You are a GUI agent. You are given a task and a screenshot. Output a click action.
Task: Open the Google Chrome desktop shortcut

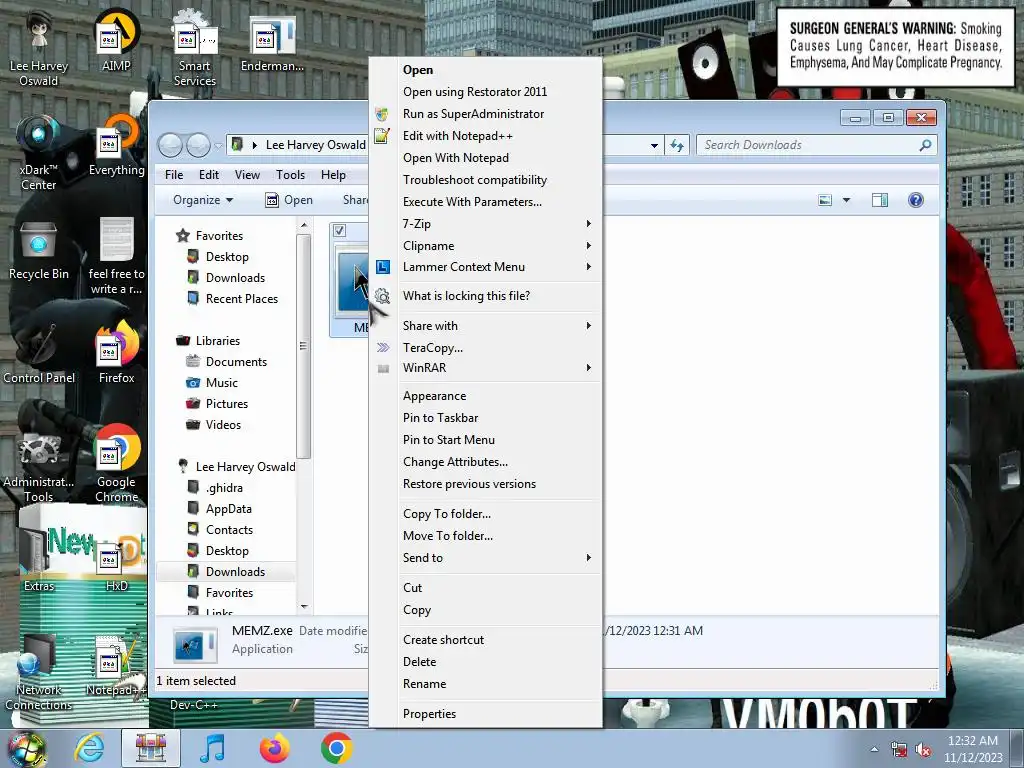[x=116, y=464]
